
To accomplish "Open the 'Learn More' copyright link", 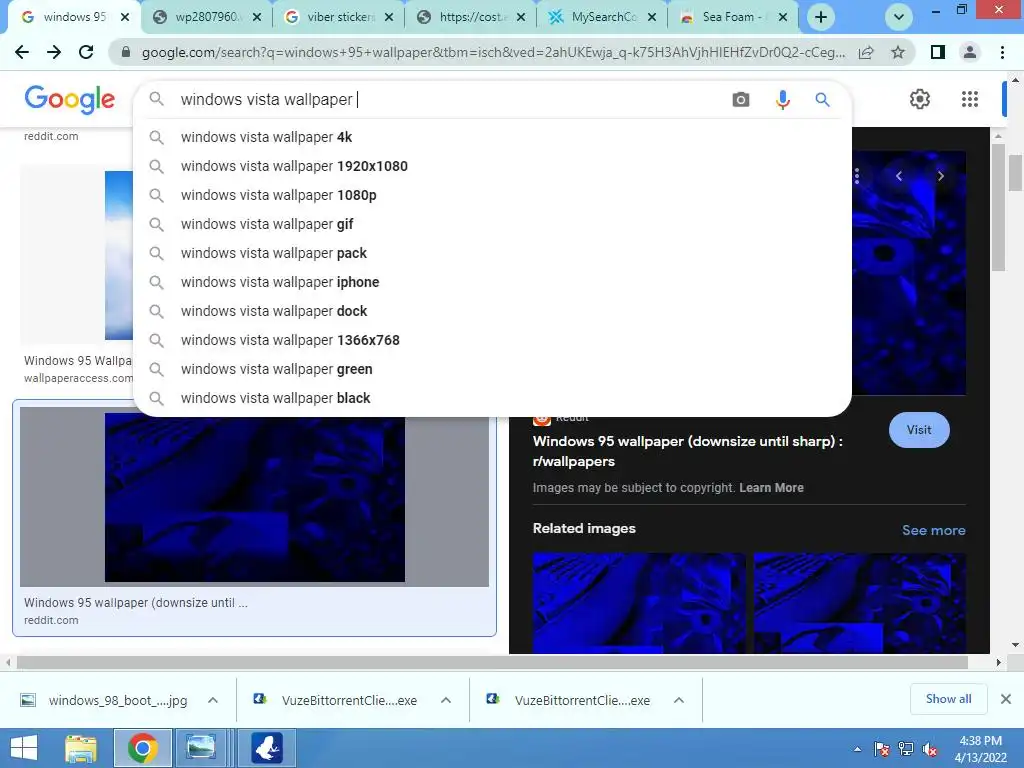I will [x=771, y=488].
